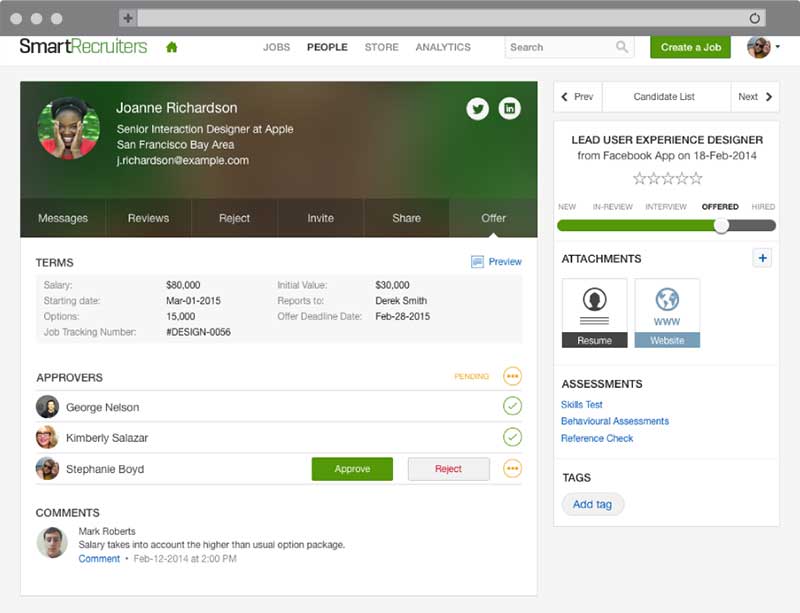The height and width of the screenshot is (613, 800).
Task: Open the Candidate List
Action: pyautogui.click(x=664, y=96)
